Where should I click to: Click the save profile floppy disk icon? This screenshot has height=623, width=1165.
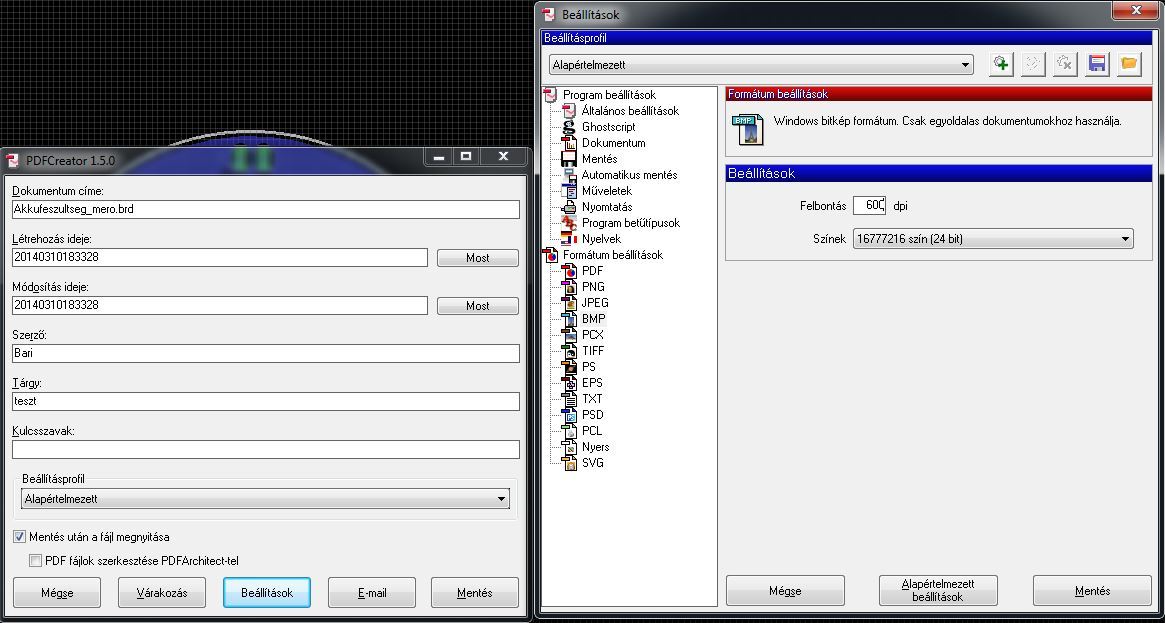tap(1097, 64)
